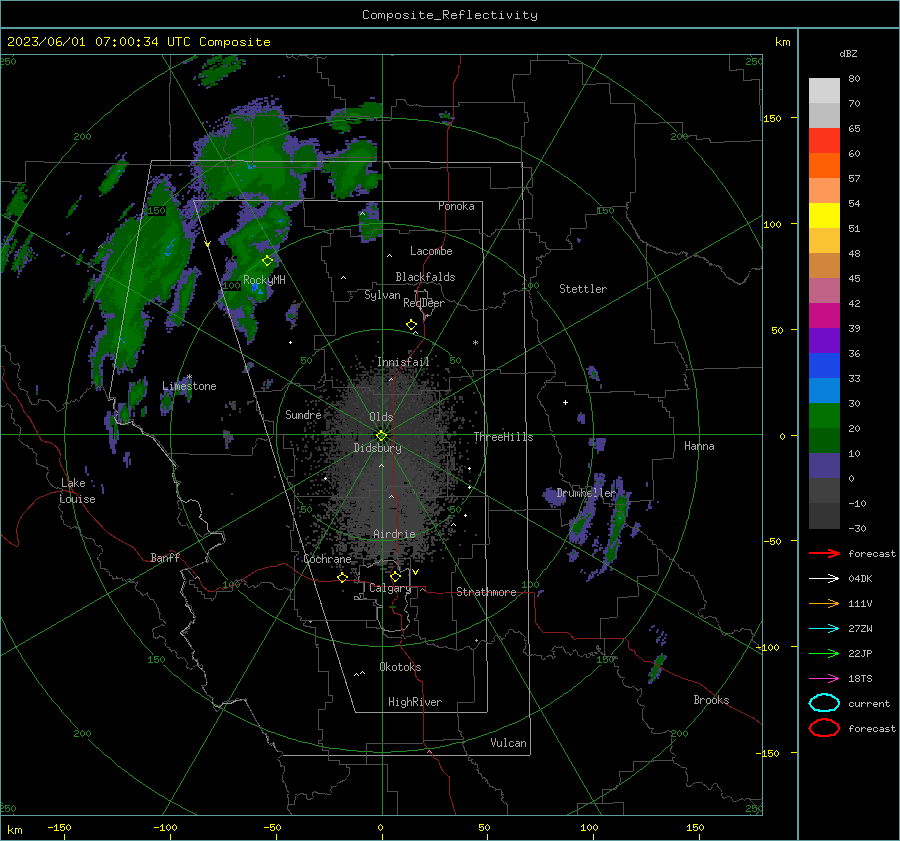This screenshot has width=900, height=841.
Task: Click the Okotoks city label
Action: click(x=400, y=667)
